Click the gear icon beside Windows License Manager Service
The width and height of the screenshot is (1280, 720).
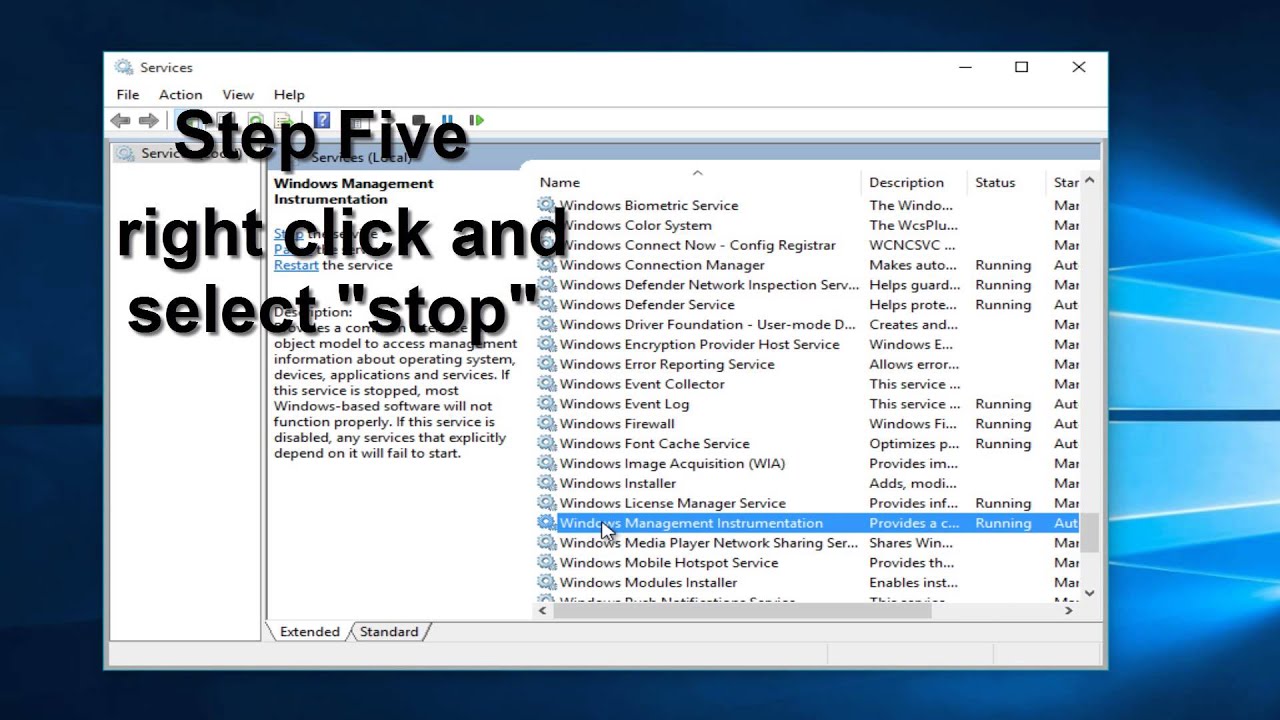[x=546, y=503]
